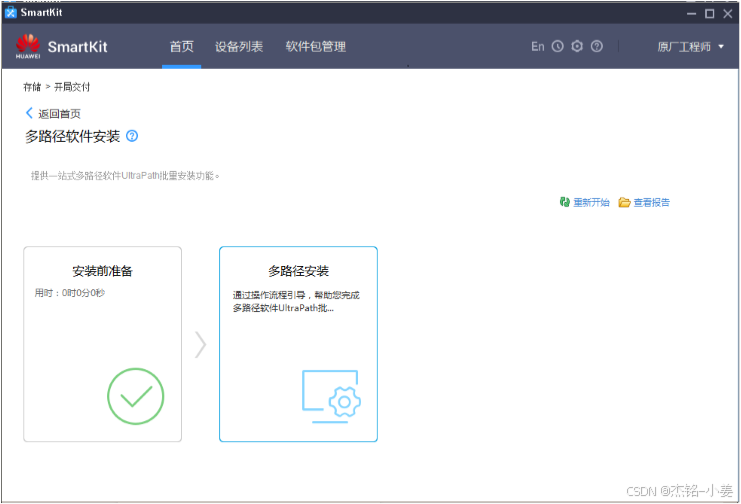Switch language with the En button
Screen dimensions: 741x504
(x=538, y=46)
